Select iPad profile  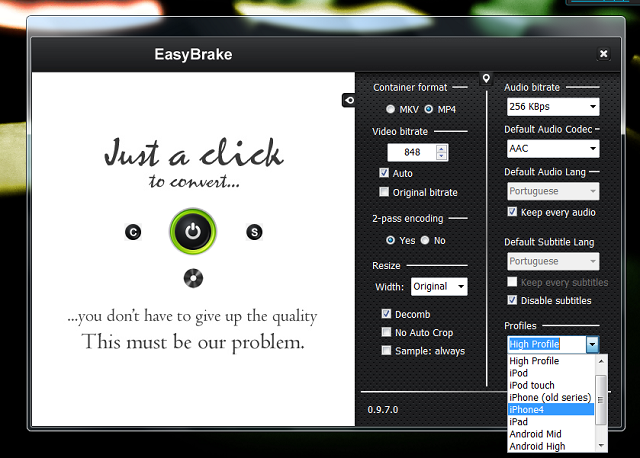[551, 422]
